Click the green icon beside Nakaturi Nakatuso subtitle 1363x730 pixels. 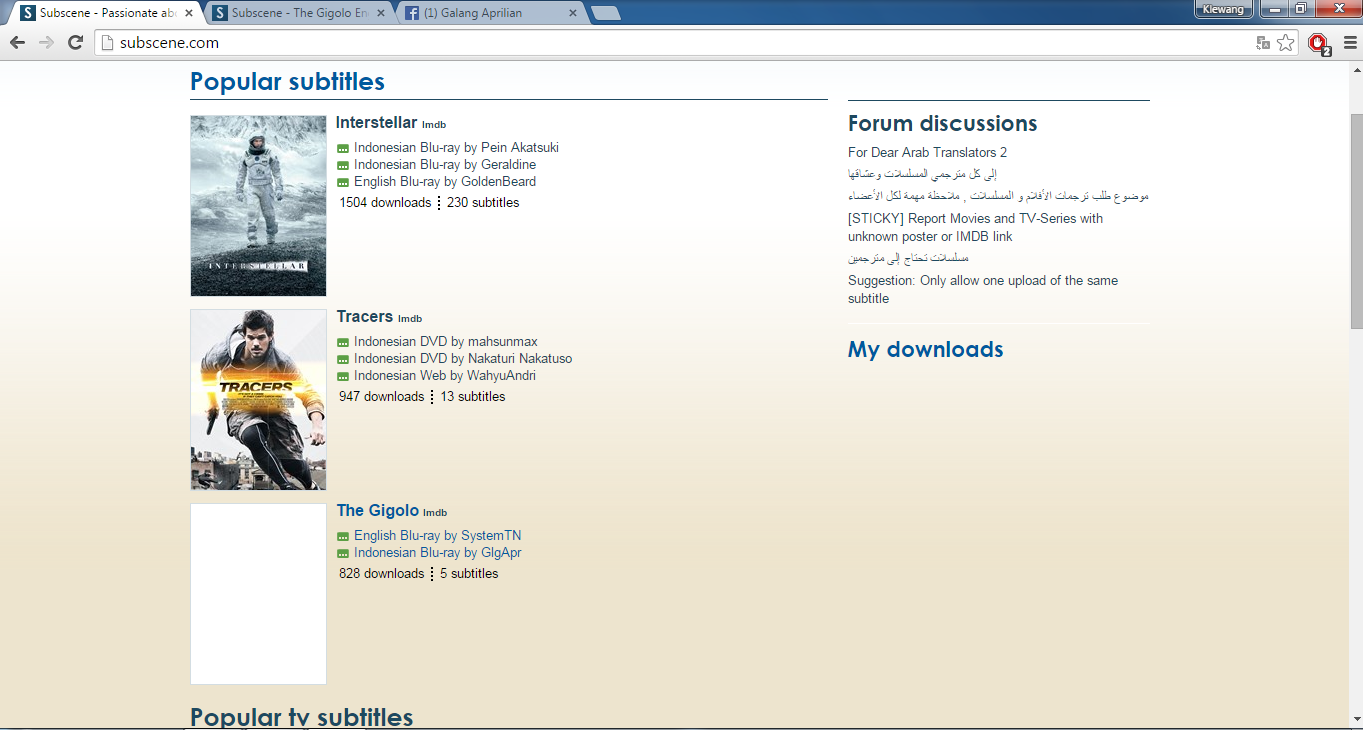[x=343, y=359]
